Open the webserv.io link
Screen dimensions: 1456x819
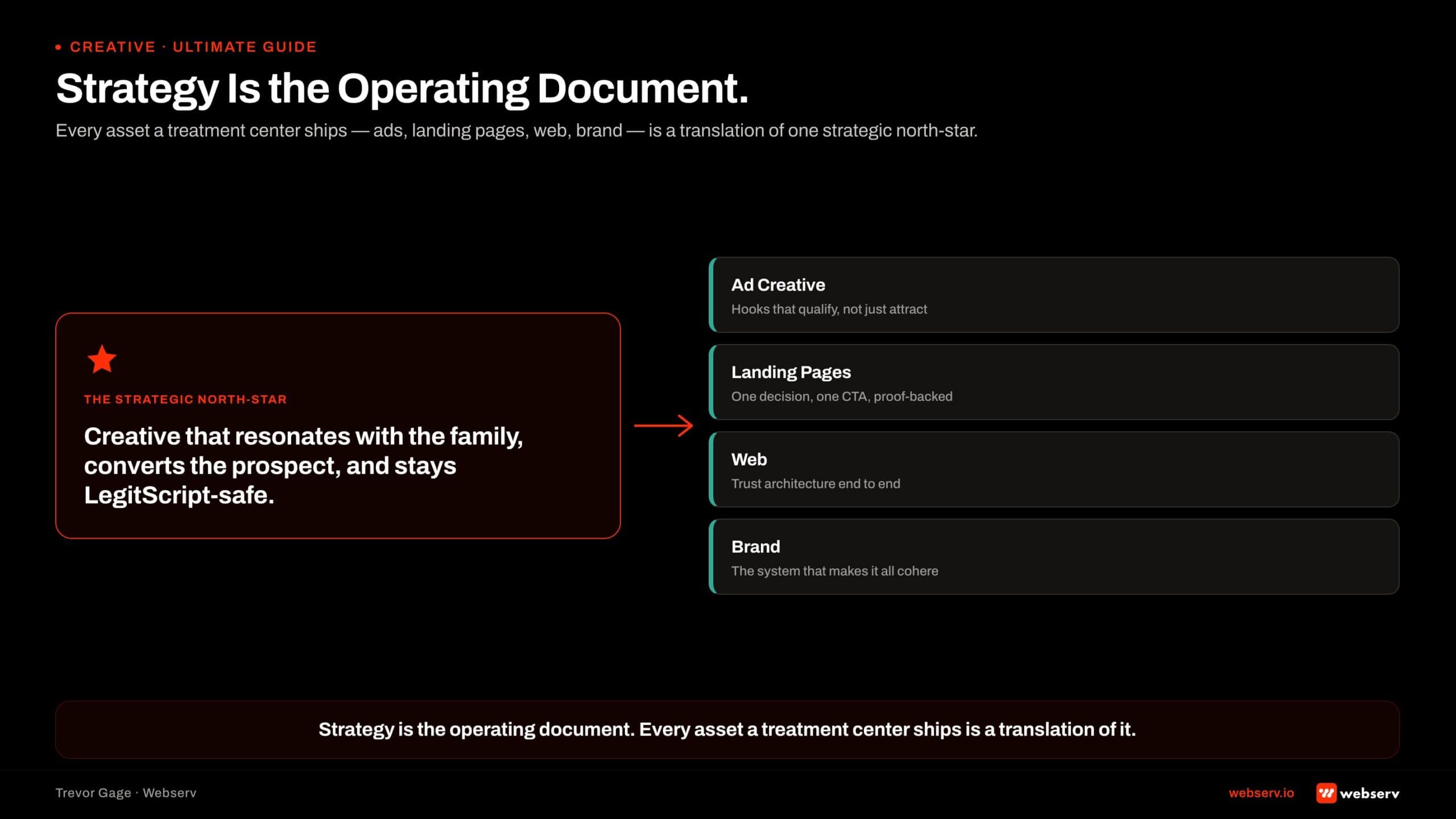(1261, 793)
